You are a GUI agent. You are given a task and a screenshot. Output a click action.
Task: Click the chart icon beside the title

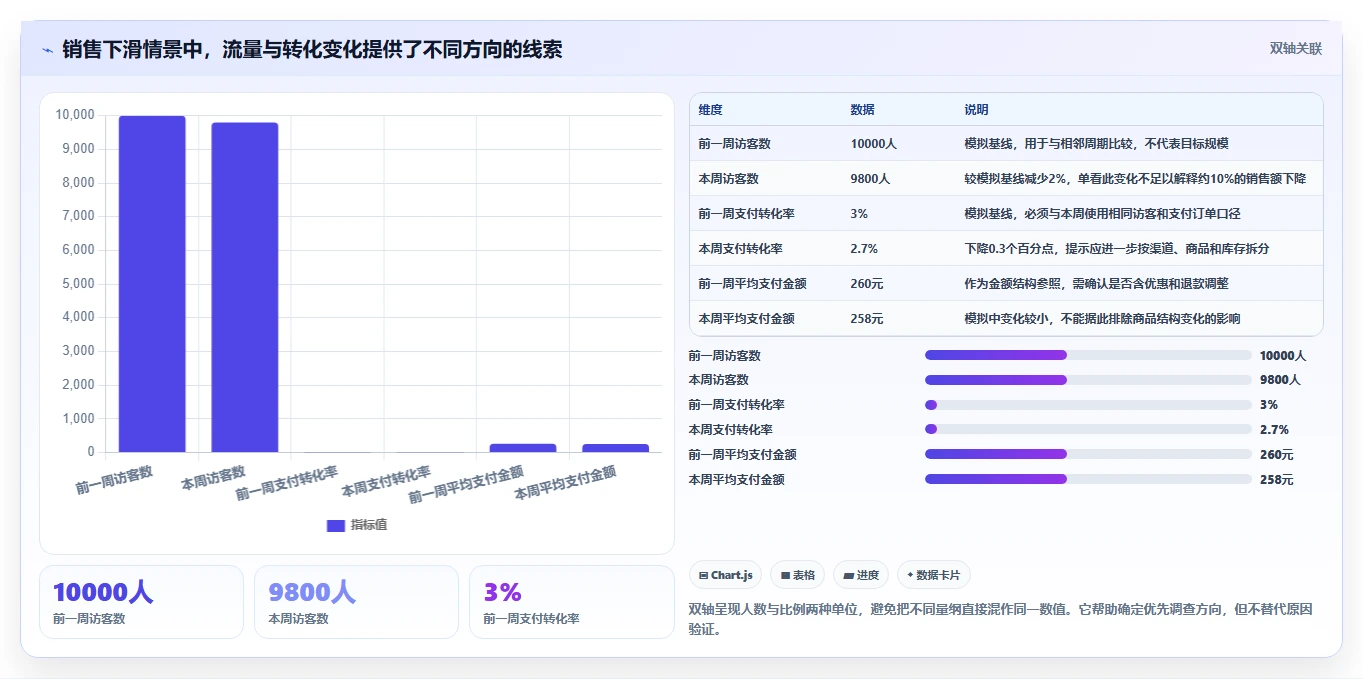pos(47,49)
